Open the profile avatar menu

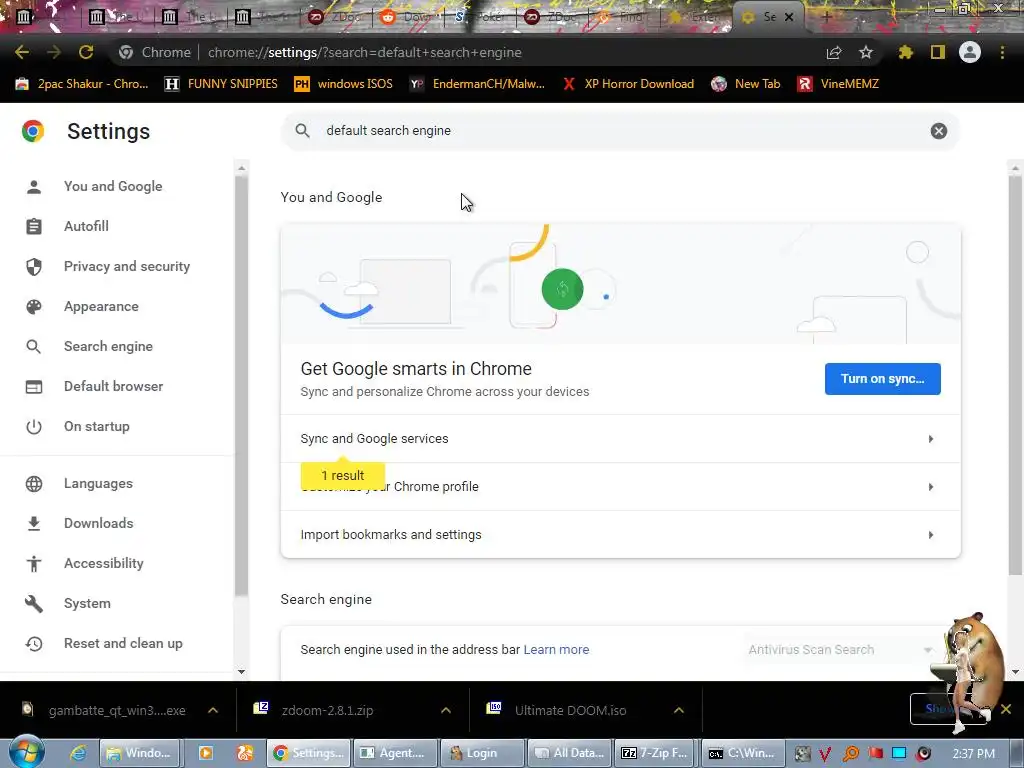coord(970,52)
